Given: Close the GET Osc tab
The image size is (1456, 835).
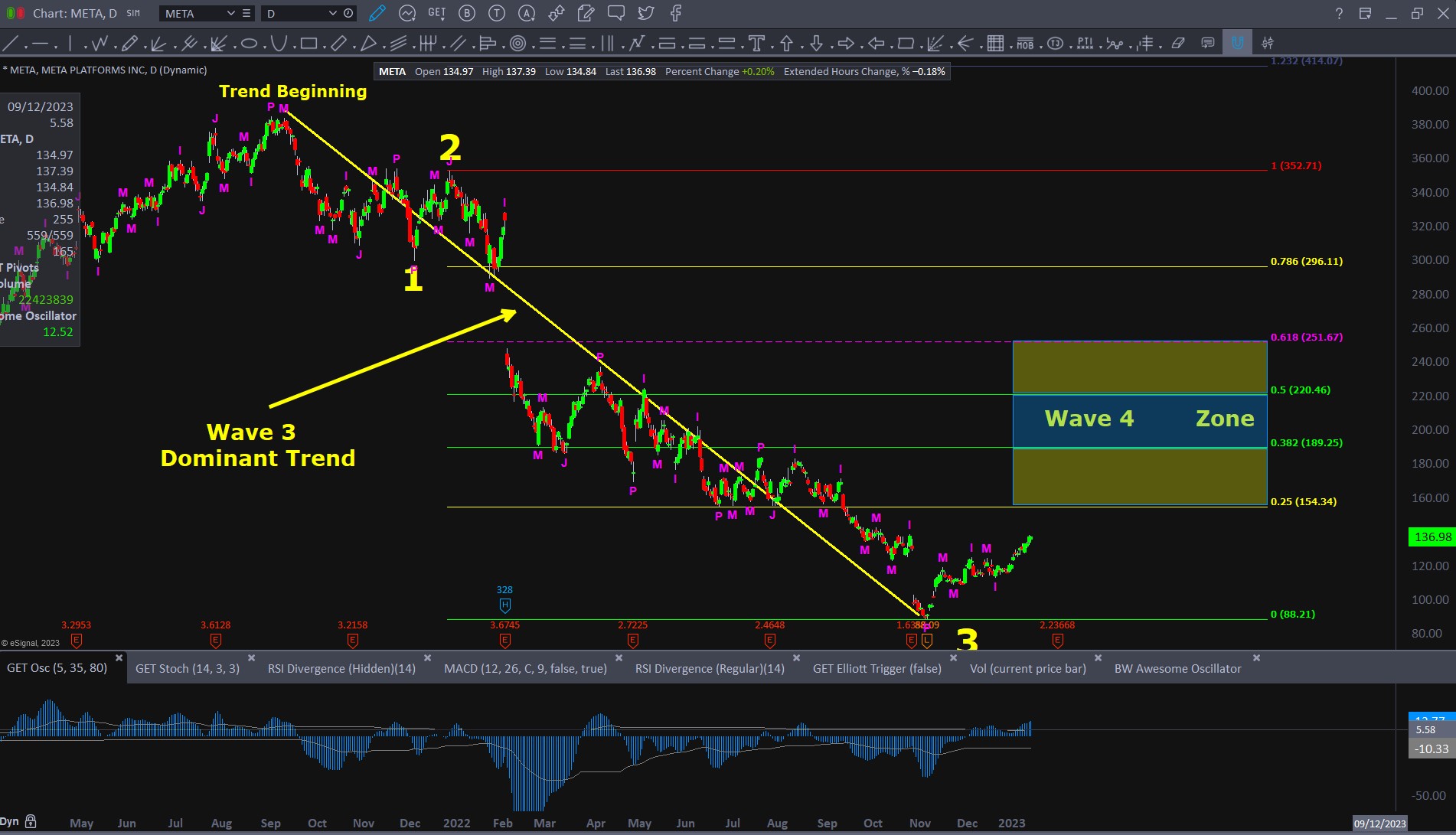Looking at the screenshot, I should coord(119,658).
